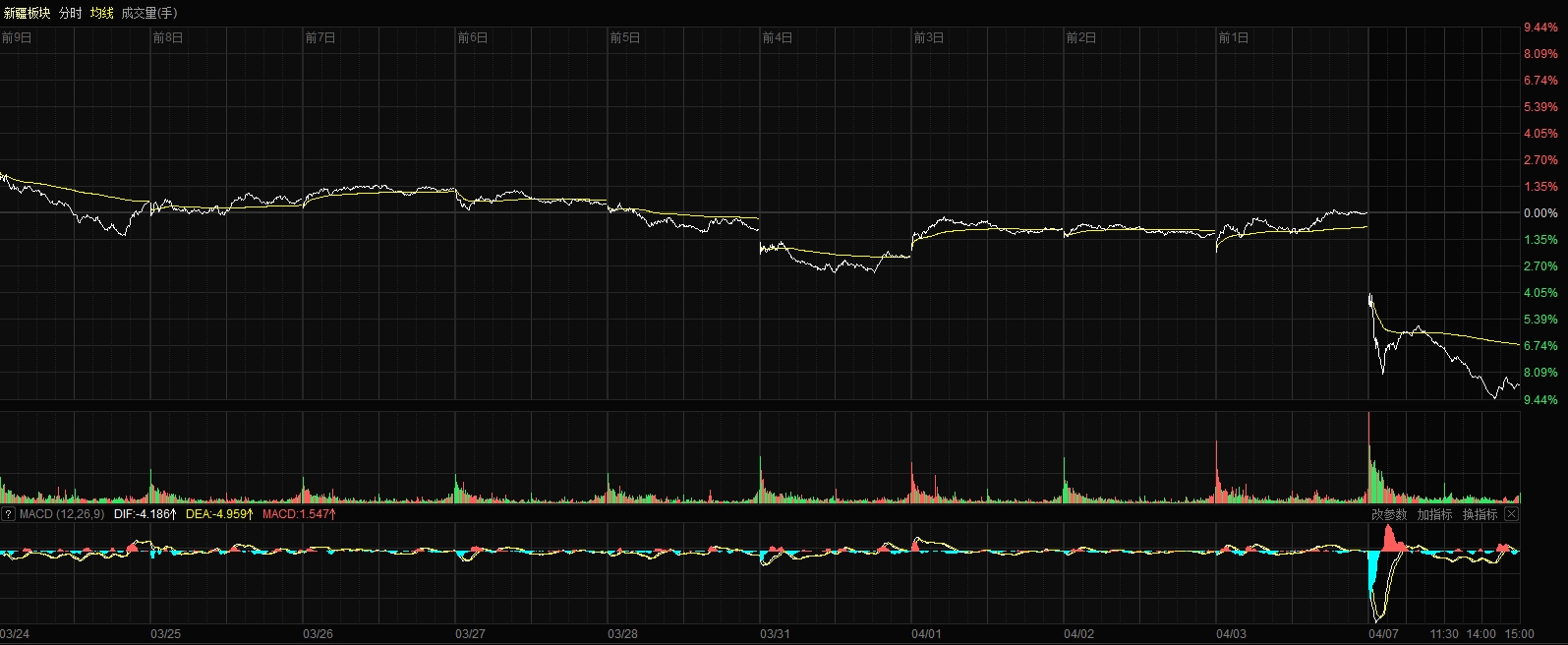Click the 03/27 date on time axis
Screen dimensions: 1568x645
tap(470, 634)
